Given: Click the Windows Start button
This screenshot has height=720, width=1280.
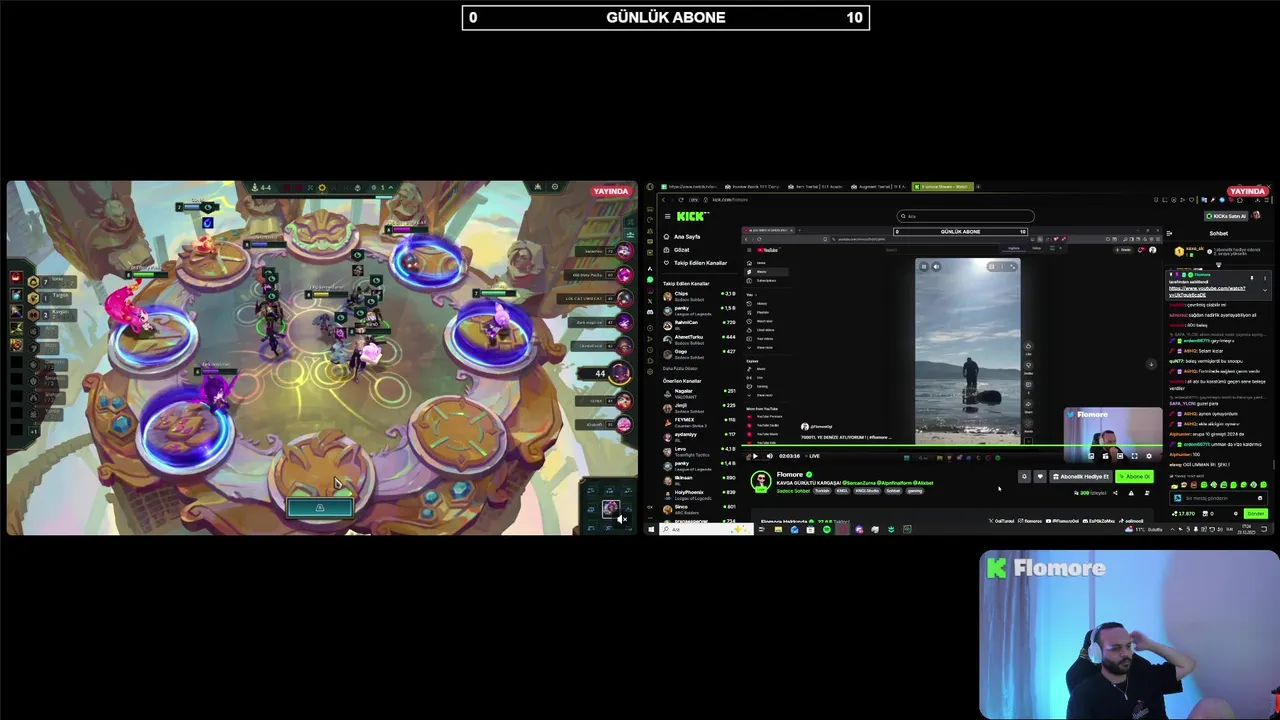Looking at the screenshot, I should click(651, 529).
